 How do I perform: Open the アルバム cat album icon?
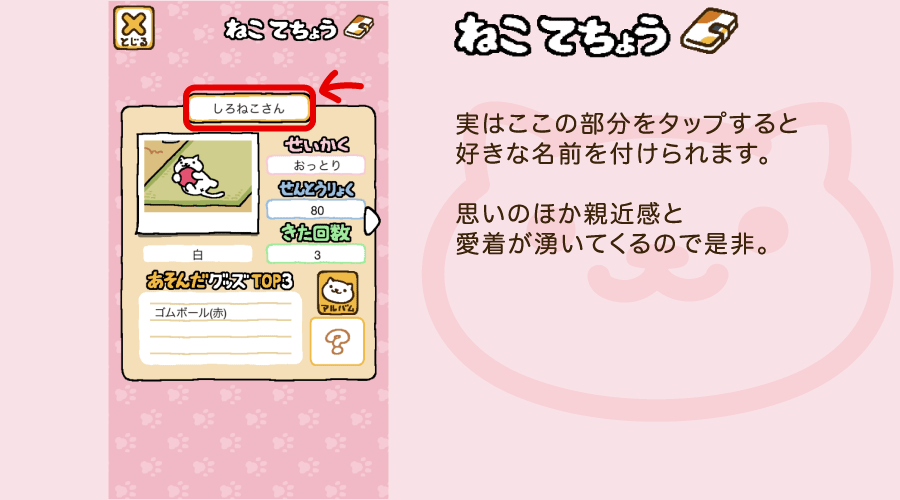tap(338, 293)
